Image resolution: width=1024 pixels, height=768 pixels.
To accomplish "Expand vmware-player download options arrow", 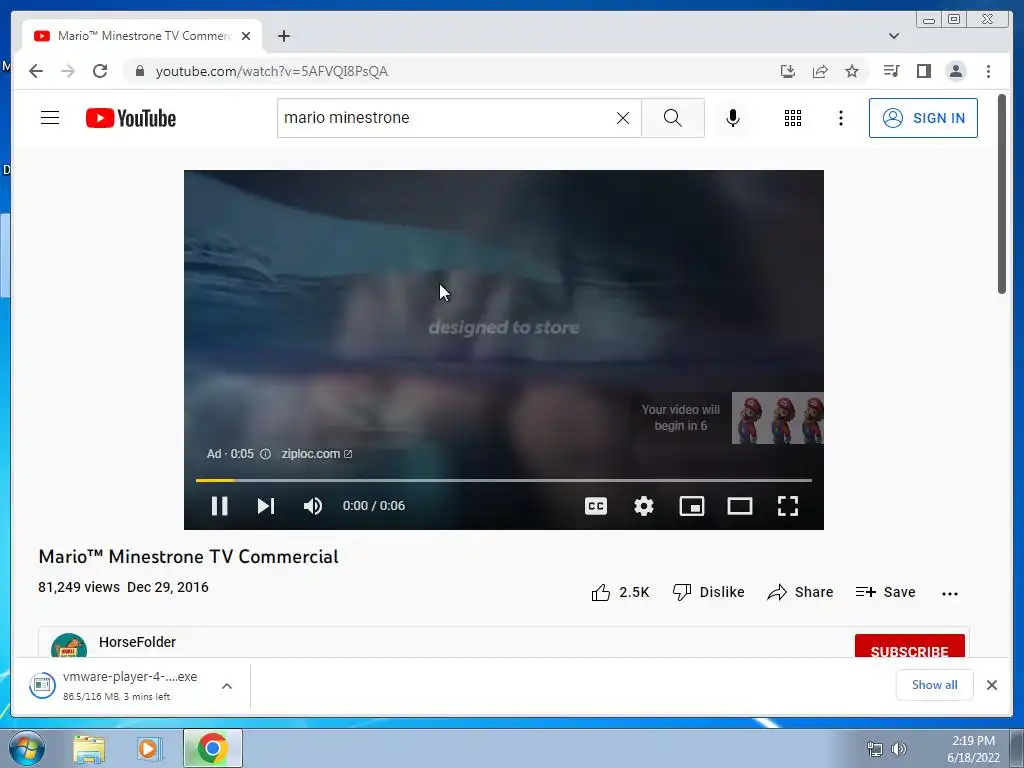I will (227, 686).
